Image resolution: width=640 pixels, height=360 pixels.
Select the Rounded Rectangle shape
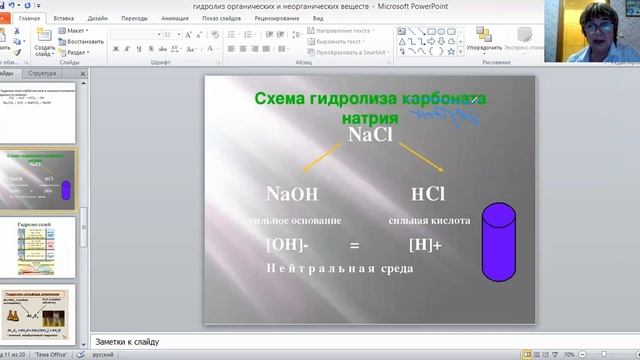[451, 31]
